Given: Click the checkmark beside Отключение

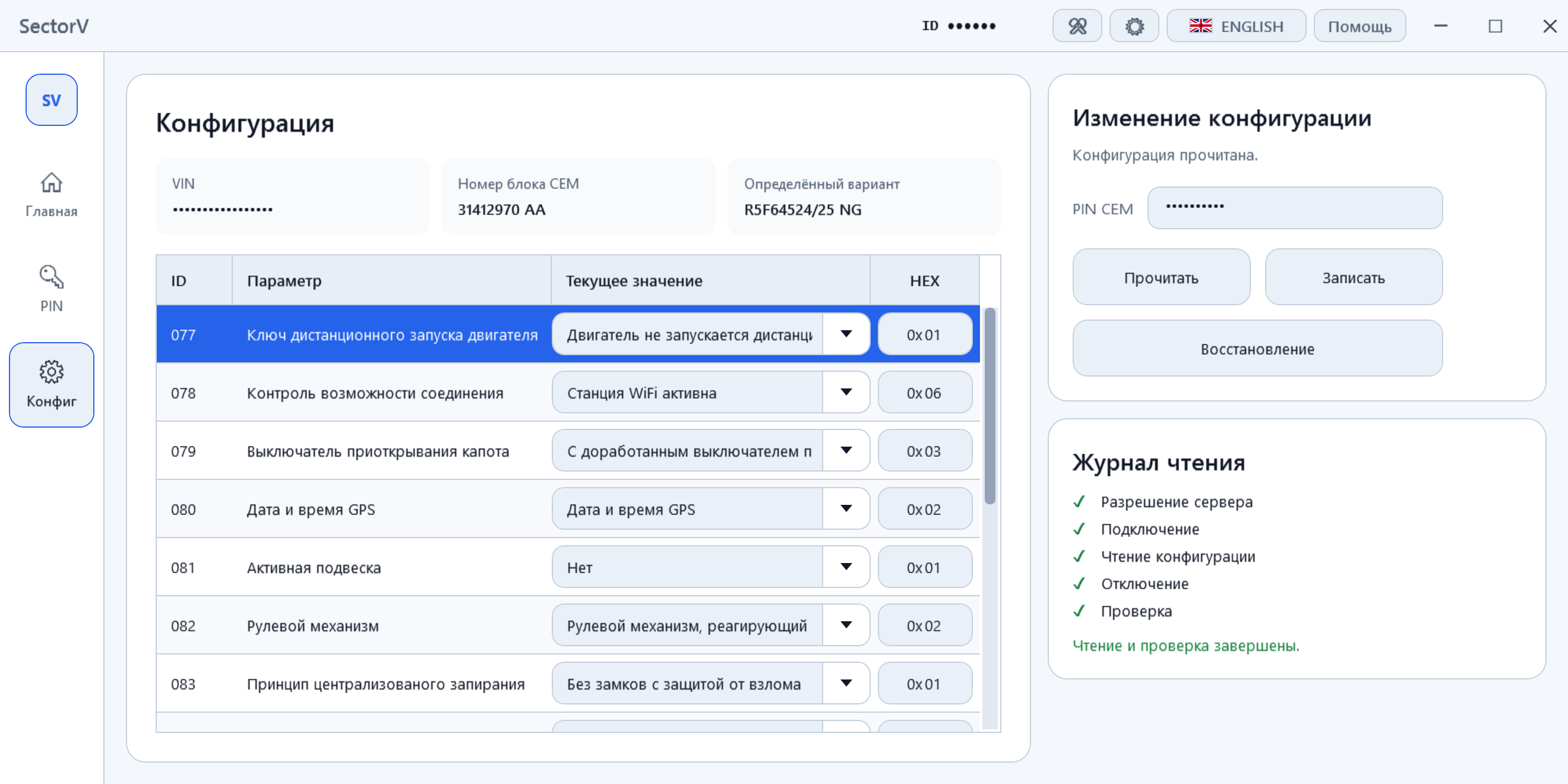Looking at the screenshot, I should click(x=1079, y=583).
